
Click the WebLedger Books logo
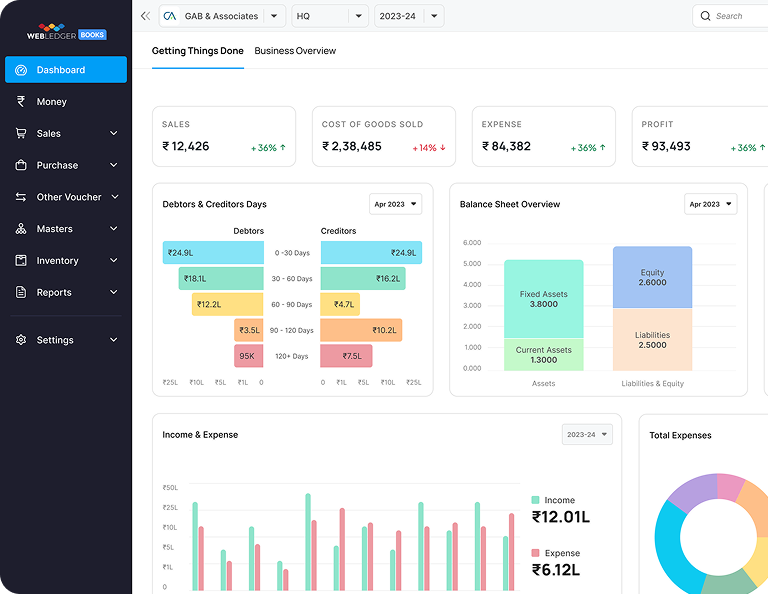click(66, 32)
